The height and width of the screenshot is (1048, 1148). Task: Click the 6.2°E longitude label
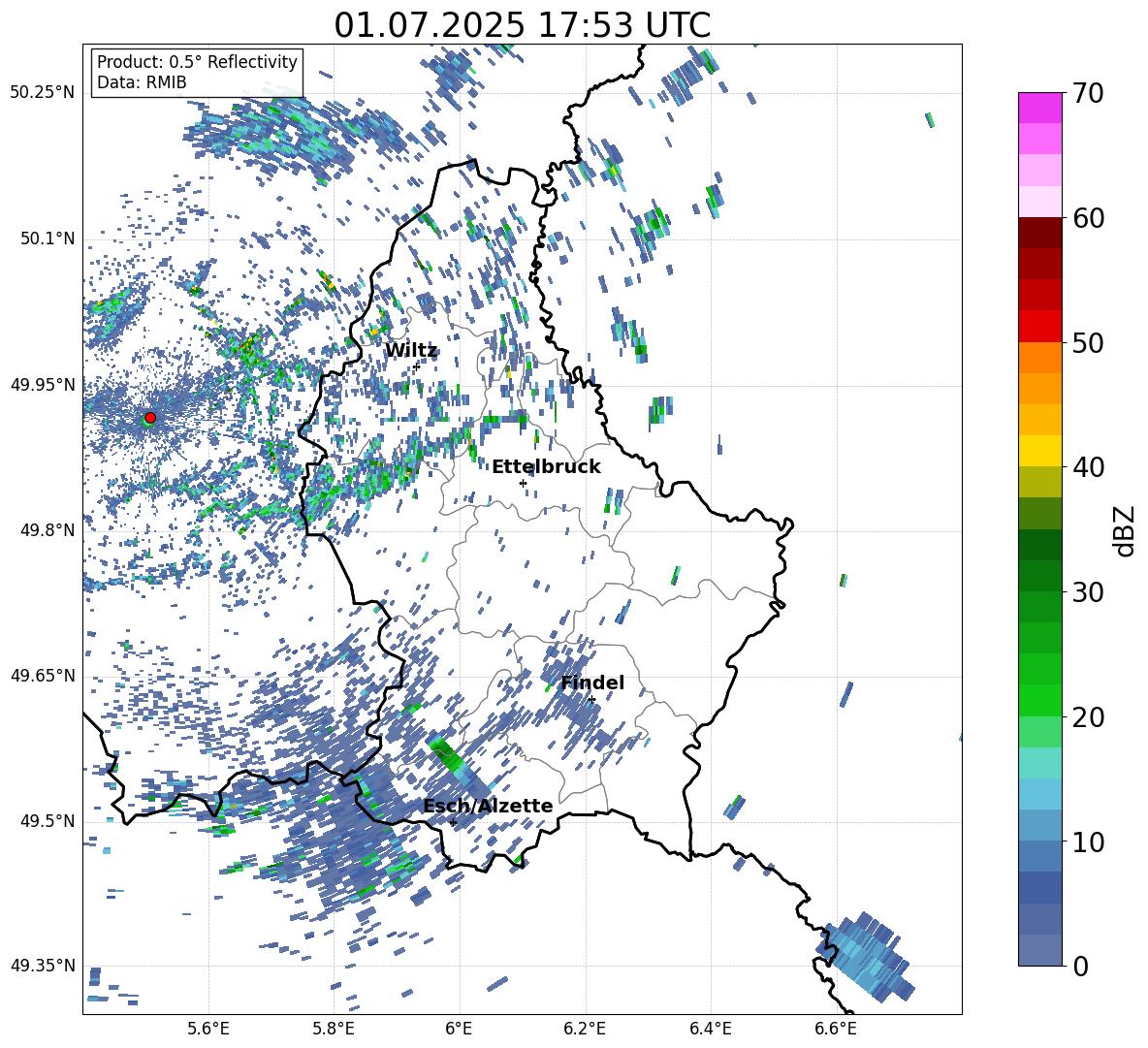tap(585, 1029)
